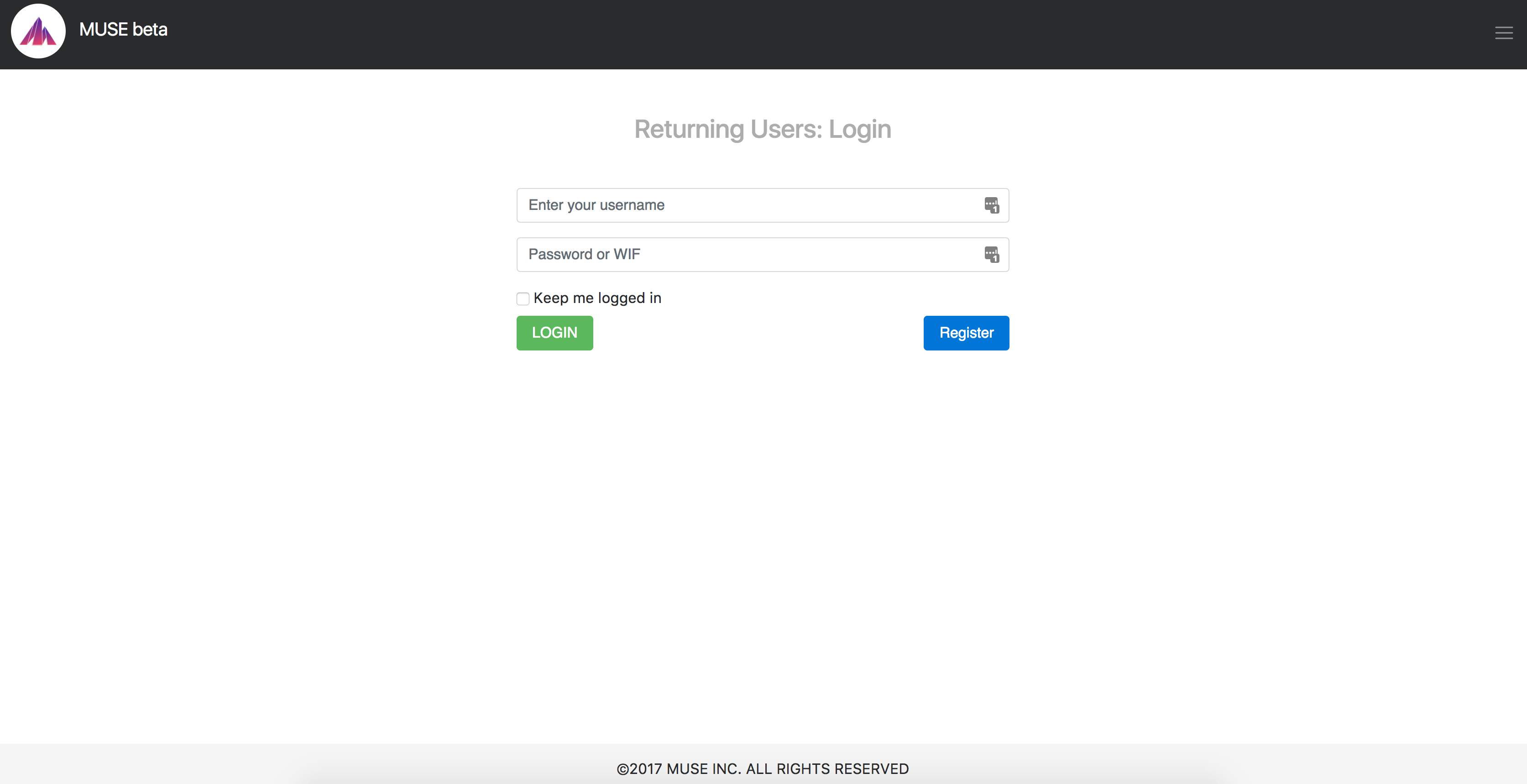The width and height of the screenshot is (1527, 784).
Task: Click the Keep me logged in label
Action: pos(597,298)
